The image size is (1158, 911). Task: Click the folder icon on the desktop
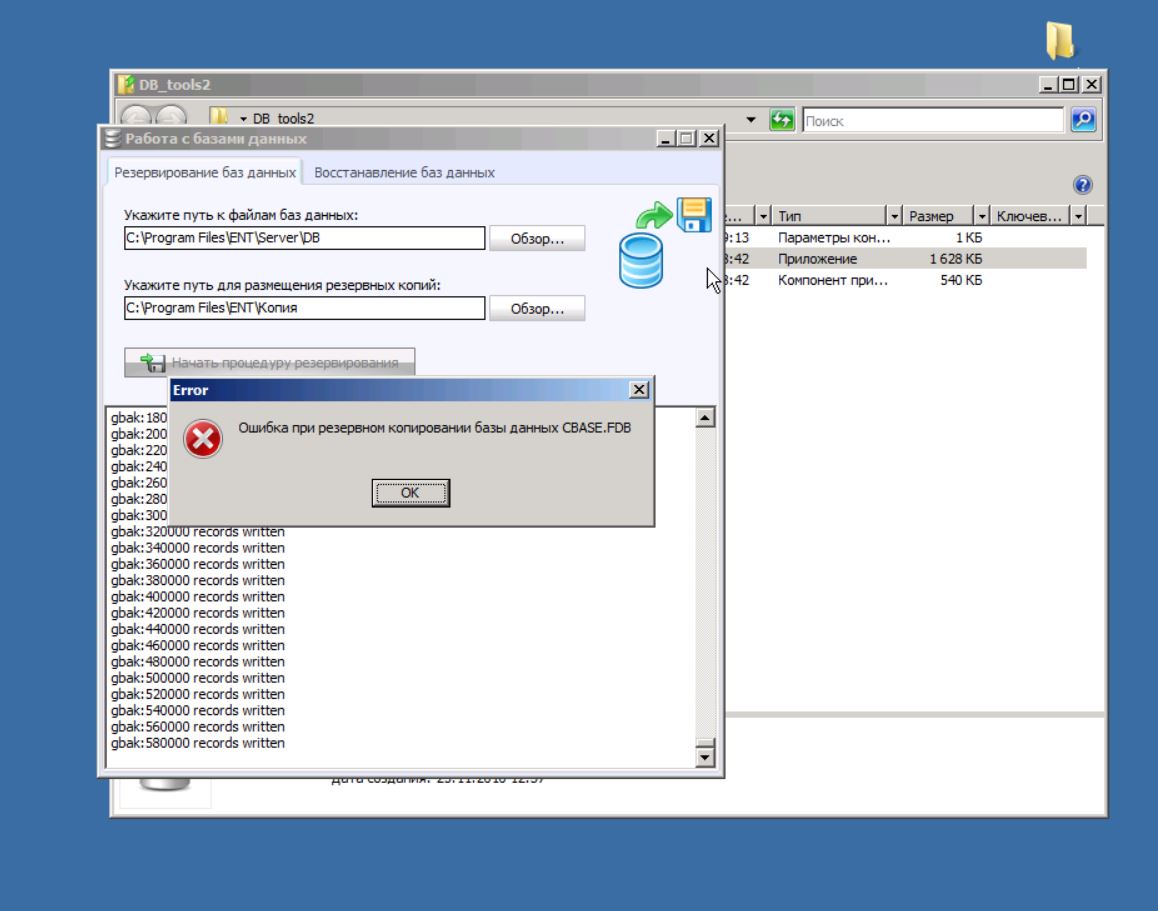pos(1059,40)
